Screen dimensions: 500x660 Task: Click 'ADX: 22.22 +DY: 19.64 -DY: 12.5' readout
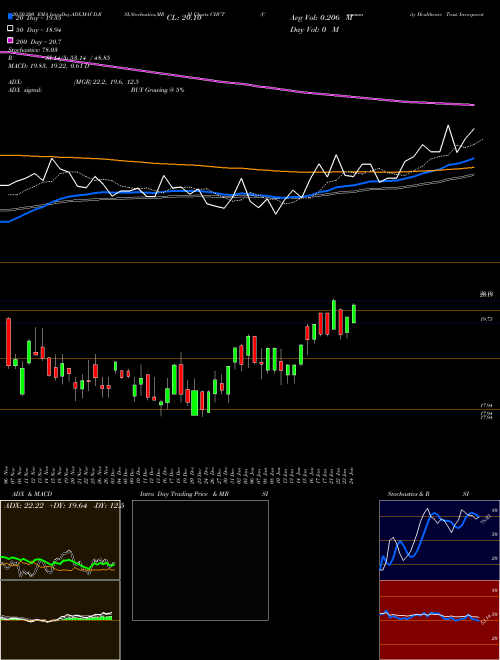64,506
